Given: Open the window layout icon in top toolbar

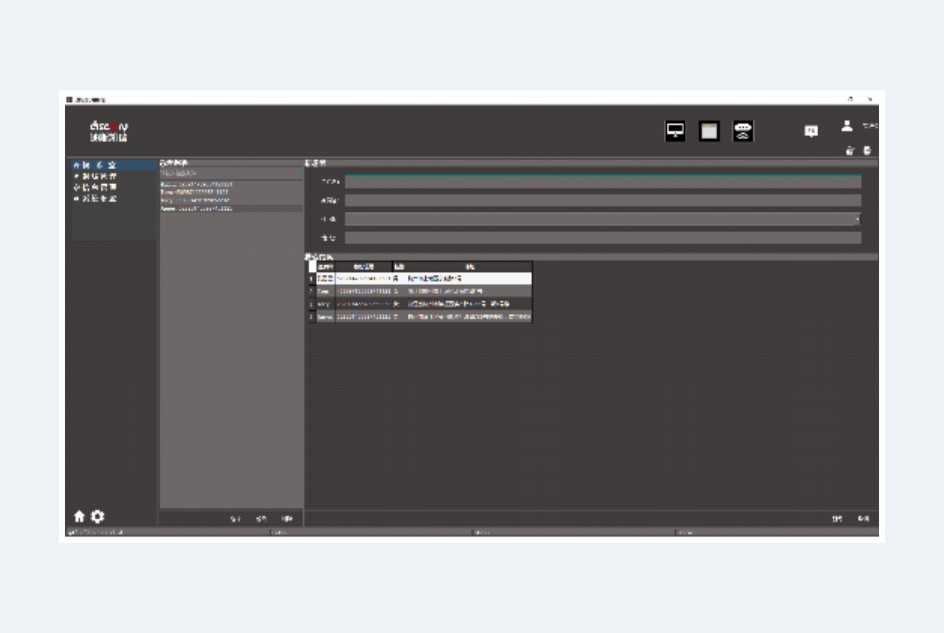Looking at the screenshot, I should (x=709, y=131).
